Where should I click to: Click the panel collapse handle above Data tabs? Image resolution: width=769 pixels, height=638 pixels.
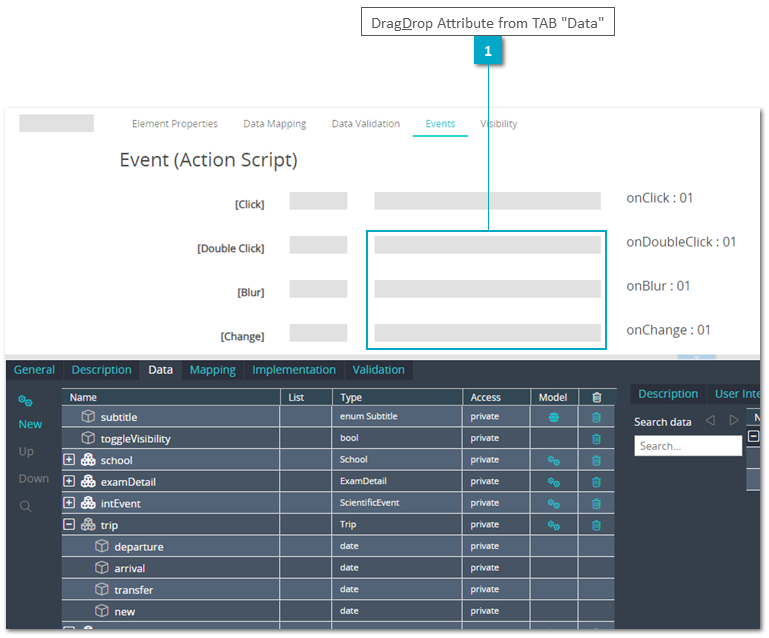696,357
